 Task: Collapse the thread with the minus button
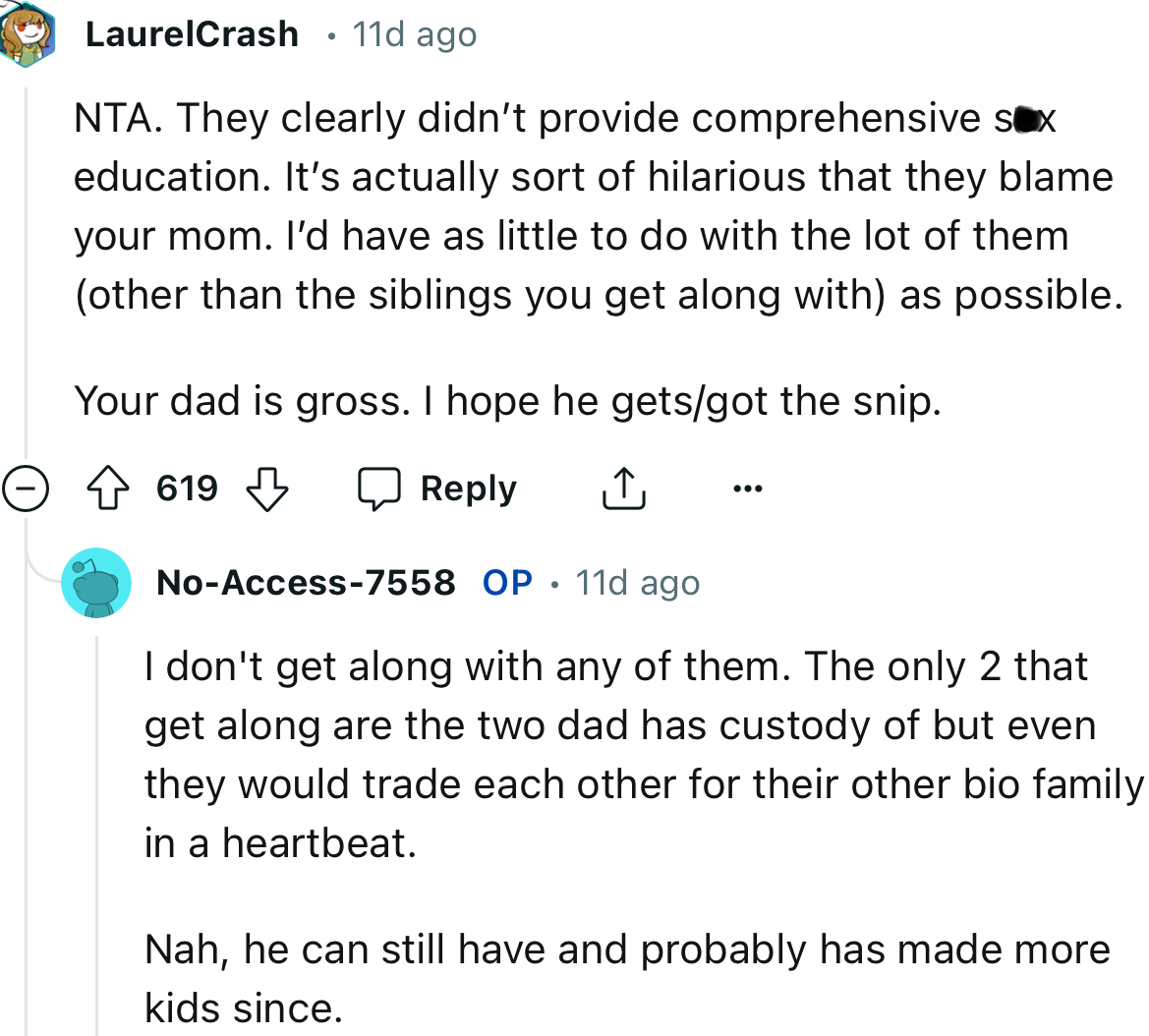coord(27,488)
